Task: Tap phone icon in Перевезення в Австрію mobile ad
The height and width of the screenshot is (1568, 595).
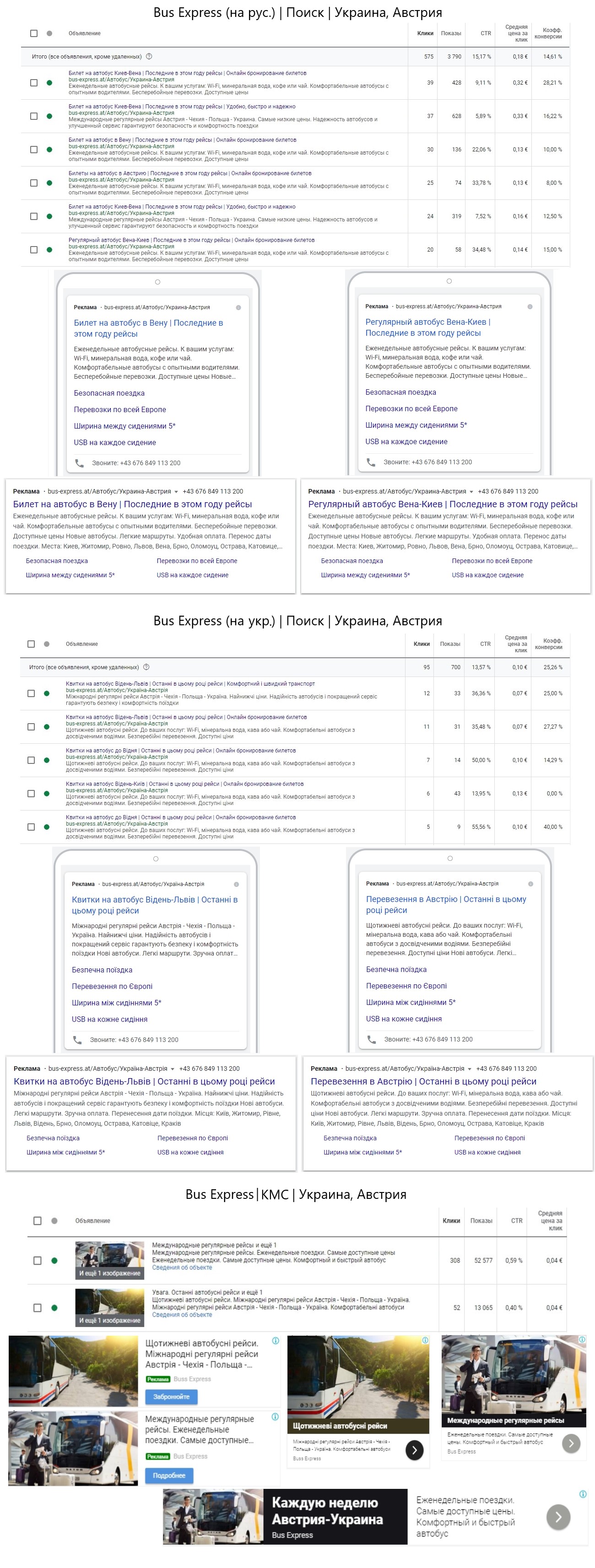Action: coord(372,1040)
